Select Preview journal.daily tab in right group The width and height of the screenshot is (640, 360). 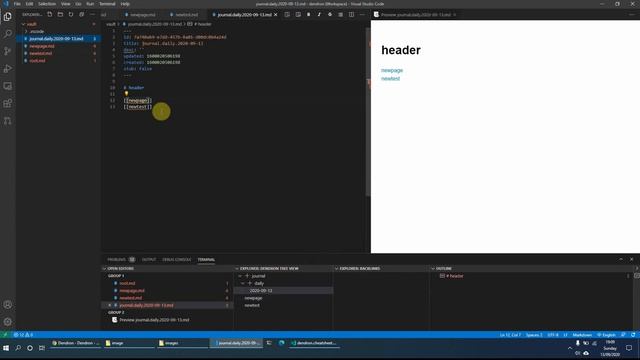pos(416,15)
